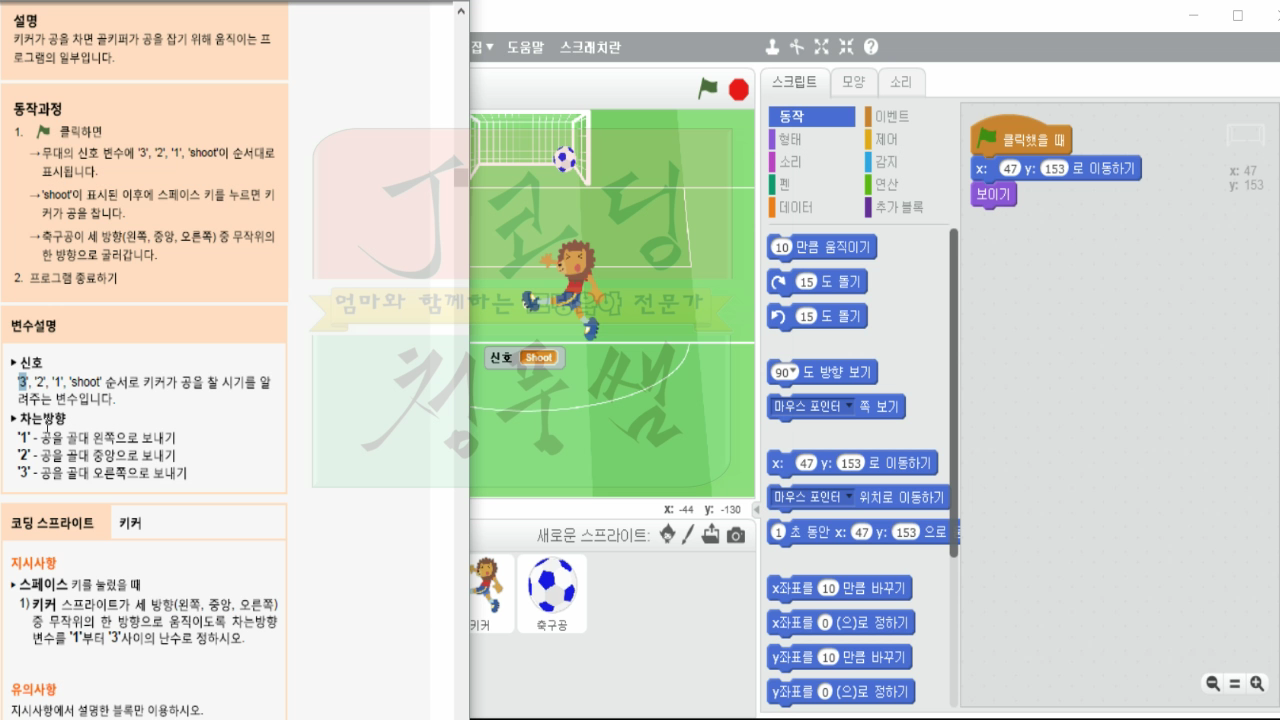Switch to the 모양 tab

pyautogui.click(x=854, y=82)
